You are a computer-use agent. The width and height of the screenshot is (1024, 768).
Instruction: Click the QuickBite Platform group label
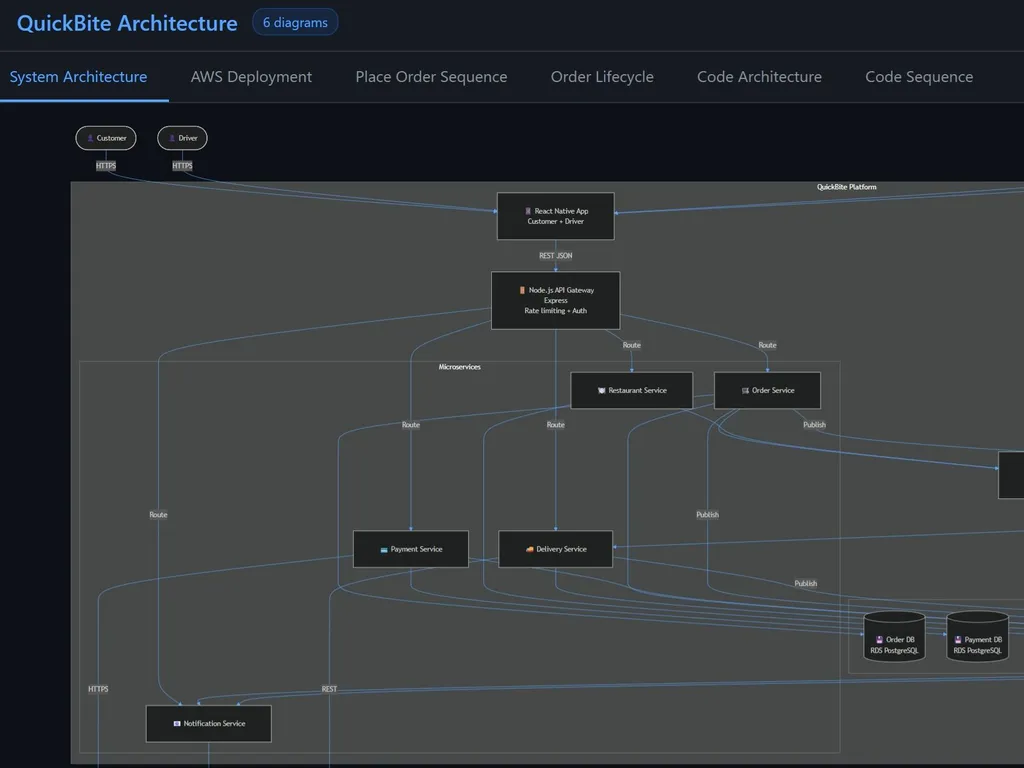[846, 187]
